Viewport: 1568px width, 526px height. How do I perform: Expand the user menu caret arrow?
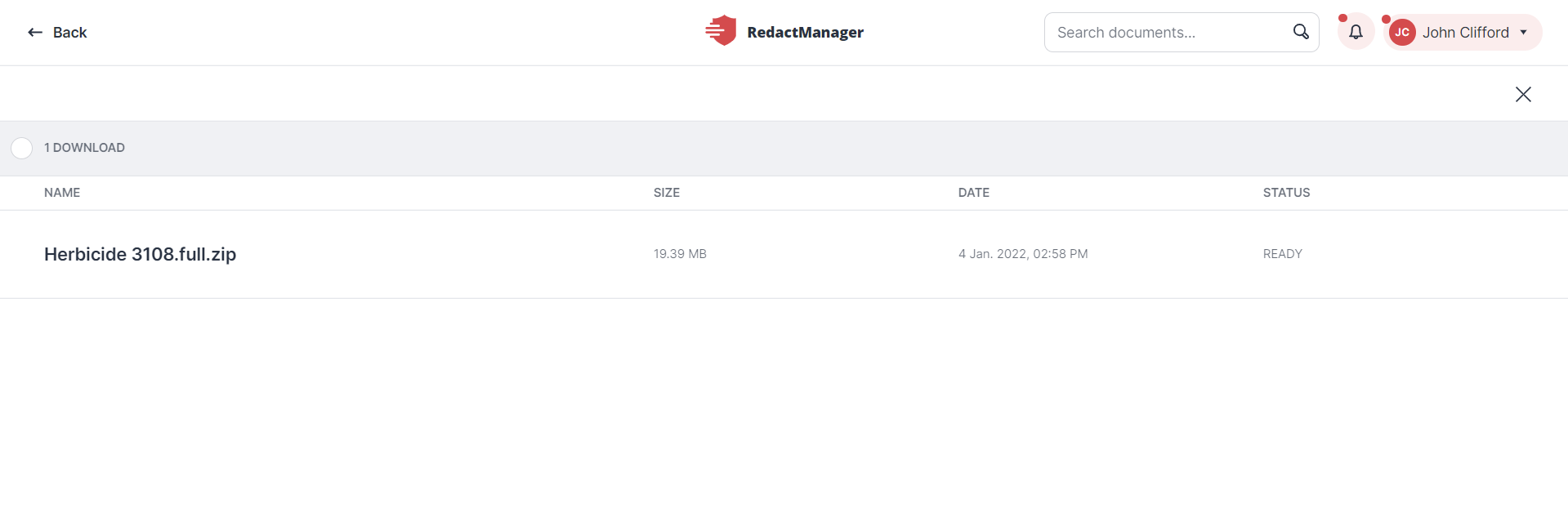pos(1524,33)
